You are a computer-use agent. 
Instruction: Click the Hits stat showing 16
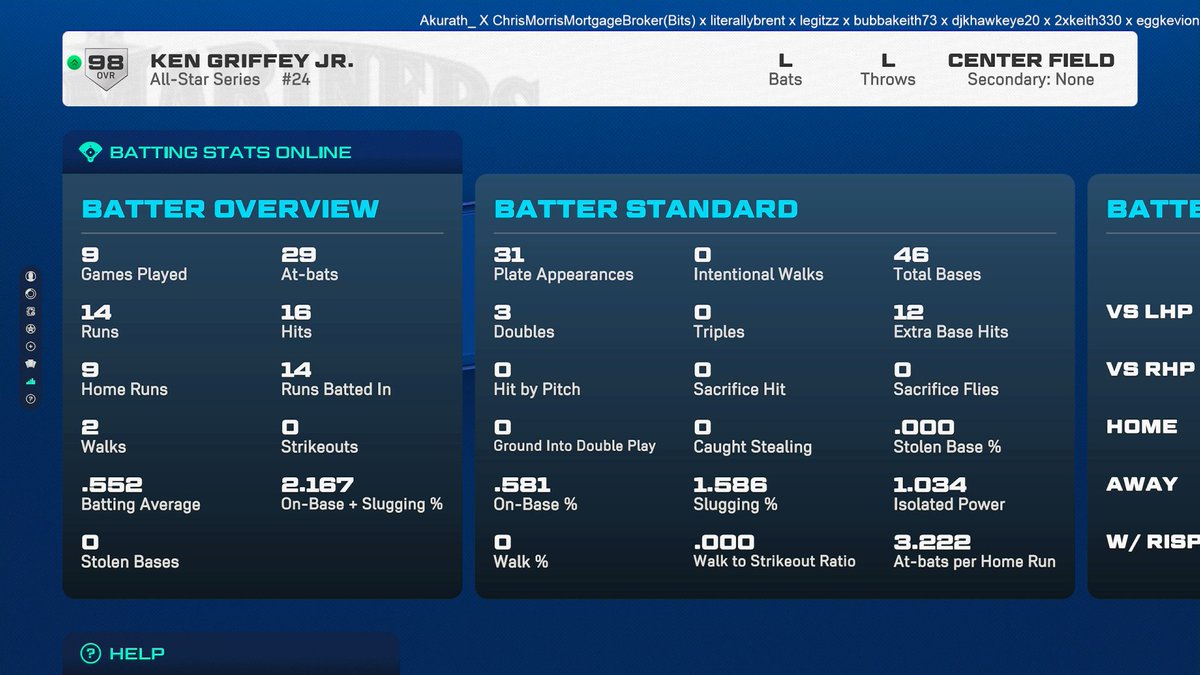click(x=297, y=322)
